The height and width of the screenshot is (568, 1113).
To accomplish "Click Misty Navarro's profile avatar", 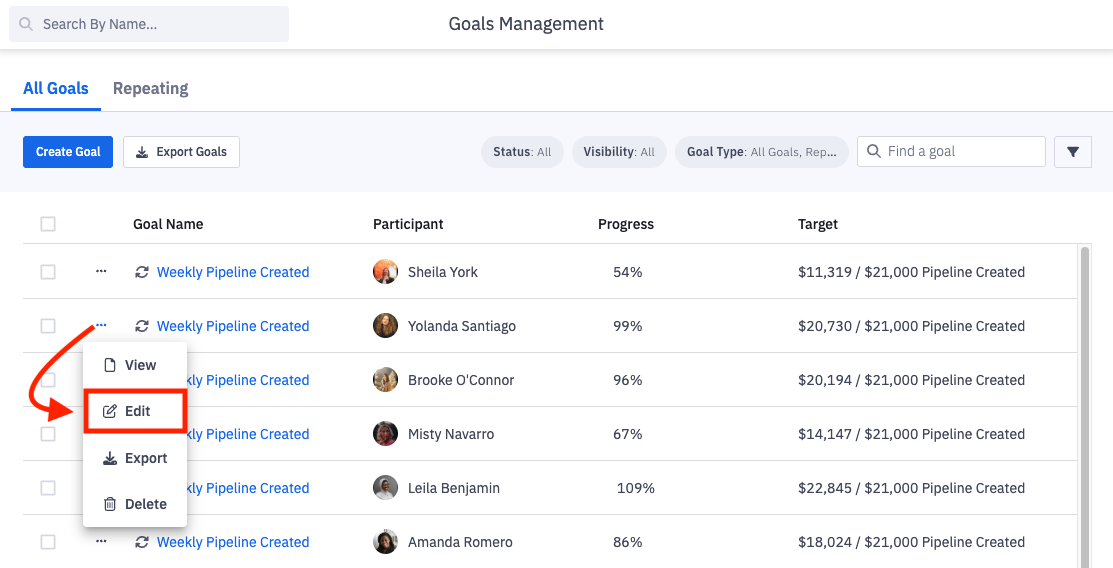I will point(385,434).
